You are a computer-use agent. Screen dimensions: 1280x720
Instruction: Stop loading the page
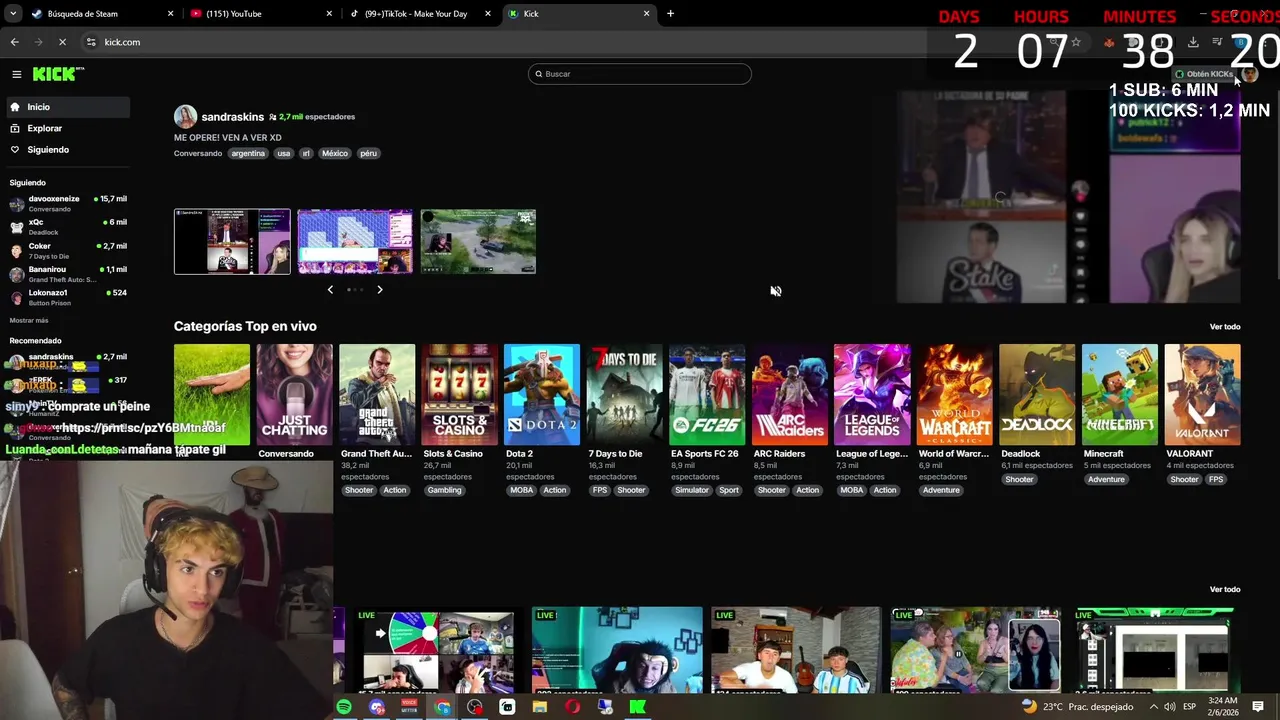pyautogui.click(x=62, y=42)
